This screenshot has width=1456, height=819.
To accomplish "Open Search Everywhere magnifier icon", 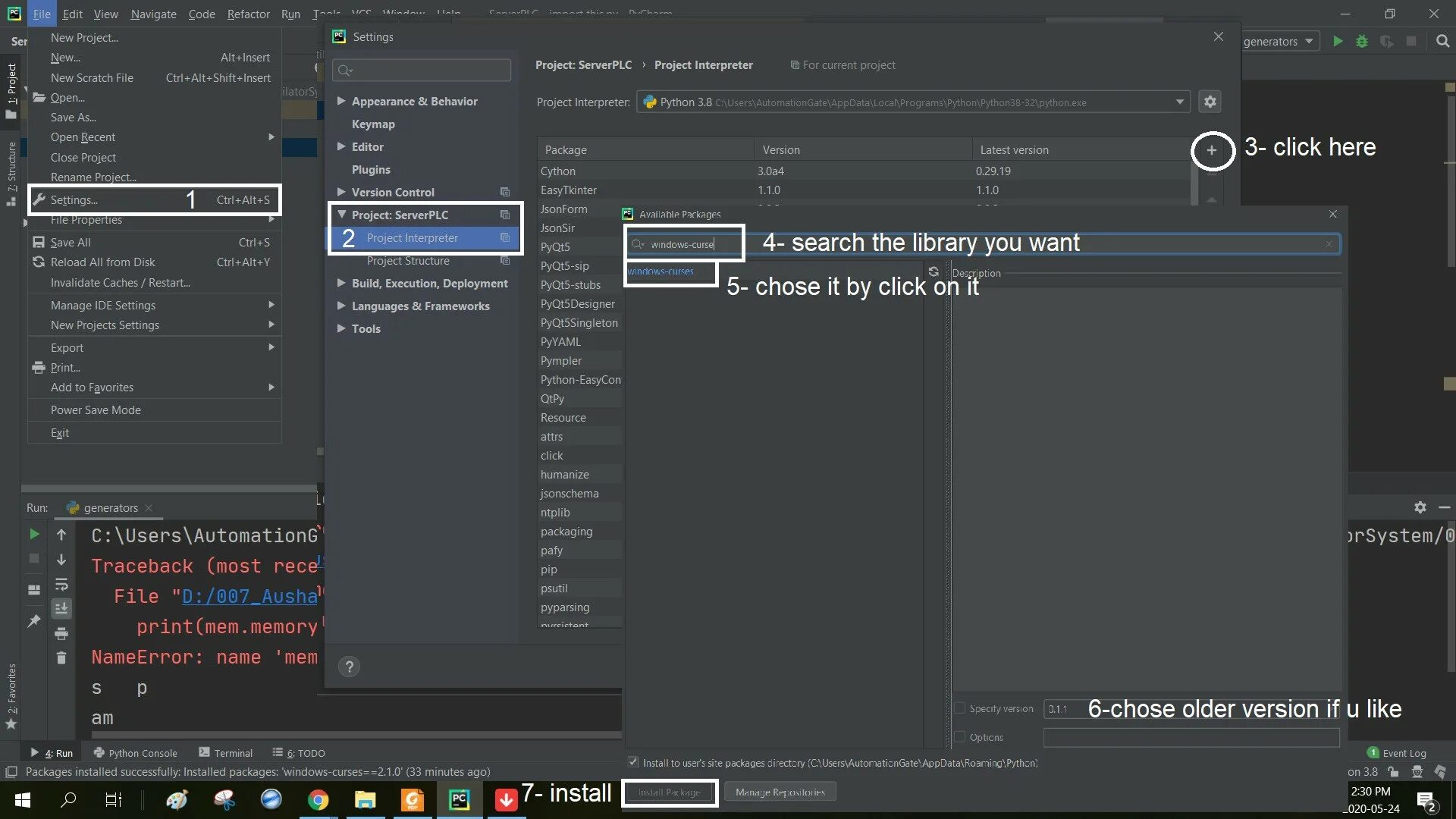I will click(x=1442, y=42).
